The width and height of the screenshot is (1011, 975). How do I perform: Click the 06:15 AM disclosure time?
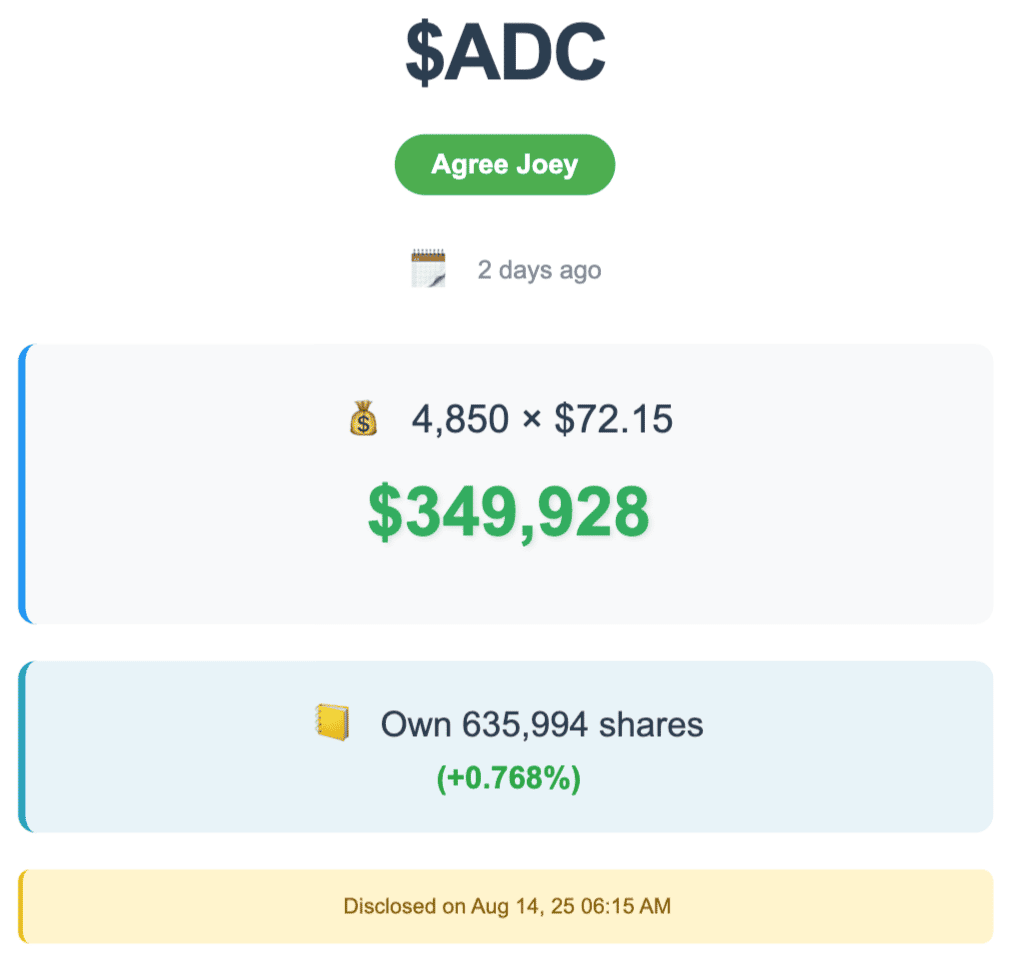[x=625, y=906]
